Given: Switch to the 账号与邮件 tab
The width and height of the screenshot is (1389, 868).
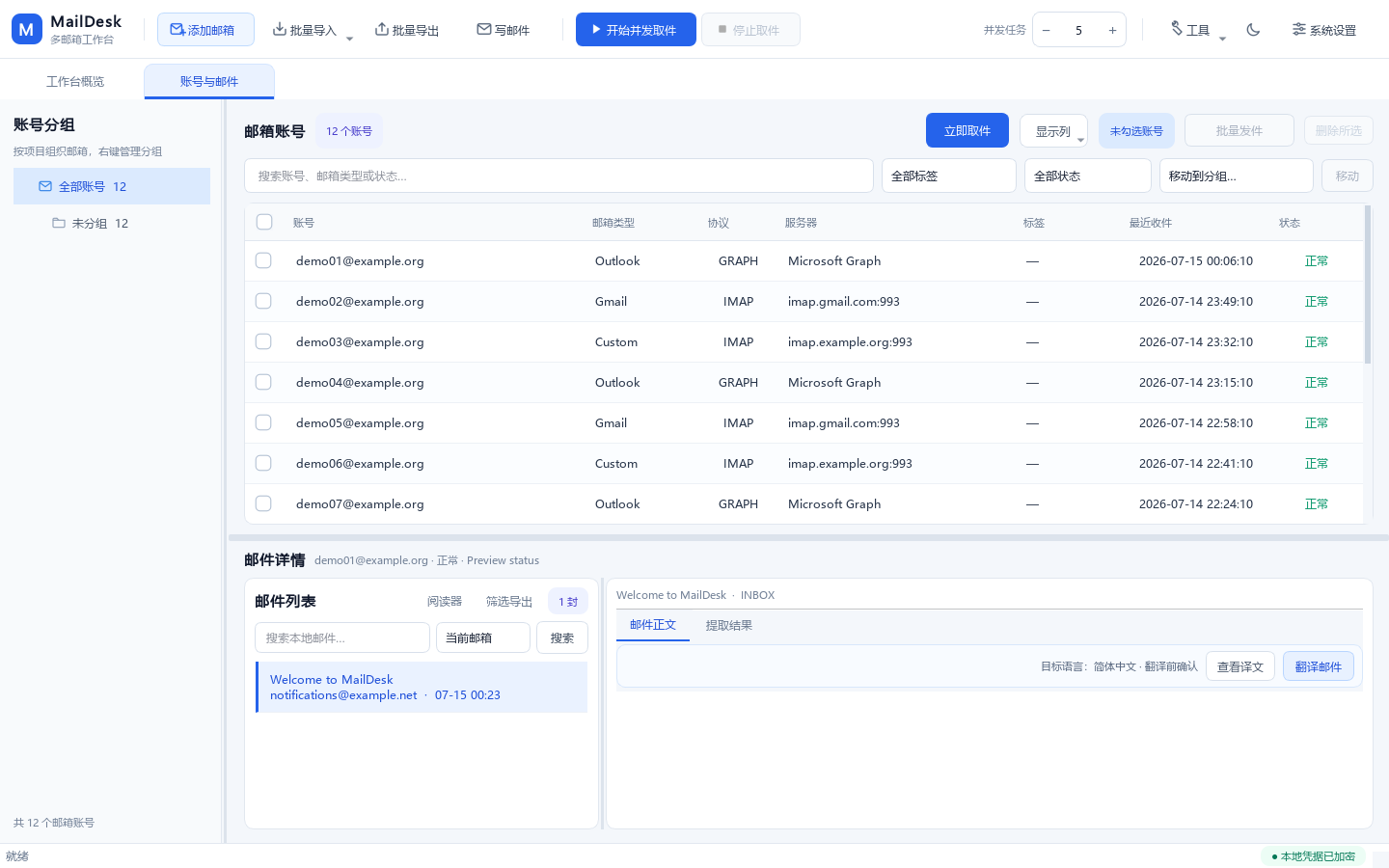Looking at the screenshot, I should click(209, 81).
